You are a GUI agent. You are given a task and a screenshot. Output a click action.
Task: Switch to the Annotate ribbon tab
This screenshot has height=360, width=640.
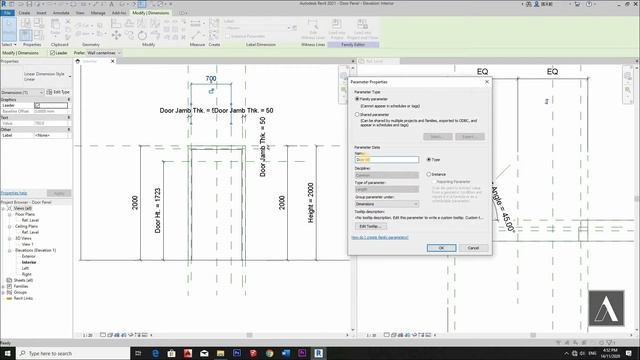point(61,13)
